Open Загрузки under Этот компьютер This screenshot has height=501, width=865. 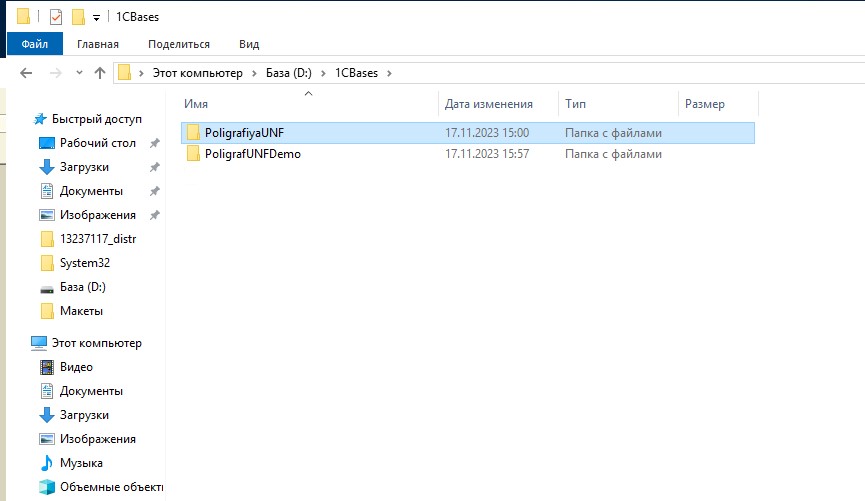point(84,415)
